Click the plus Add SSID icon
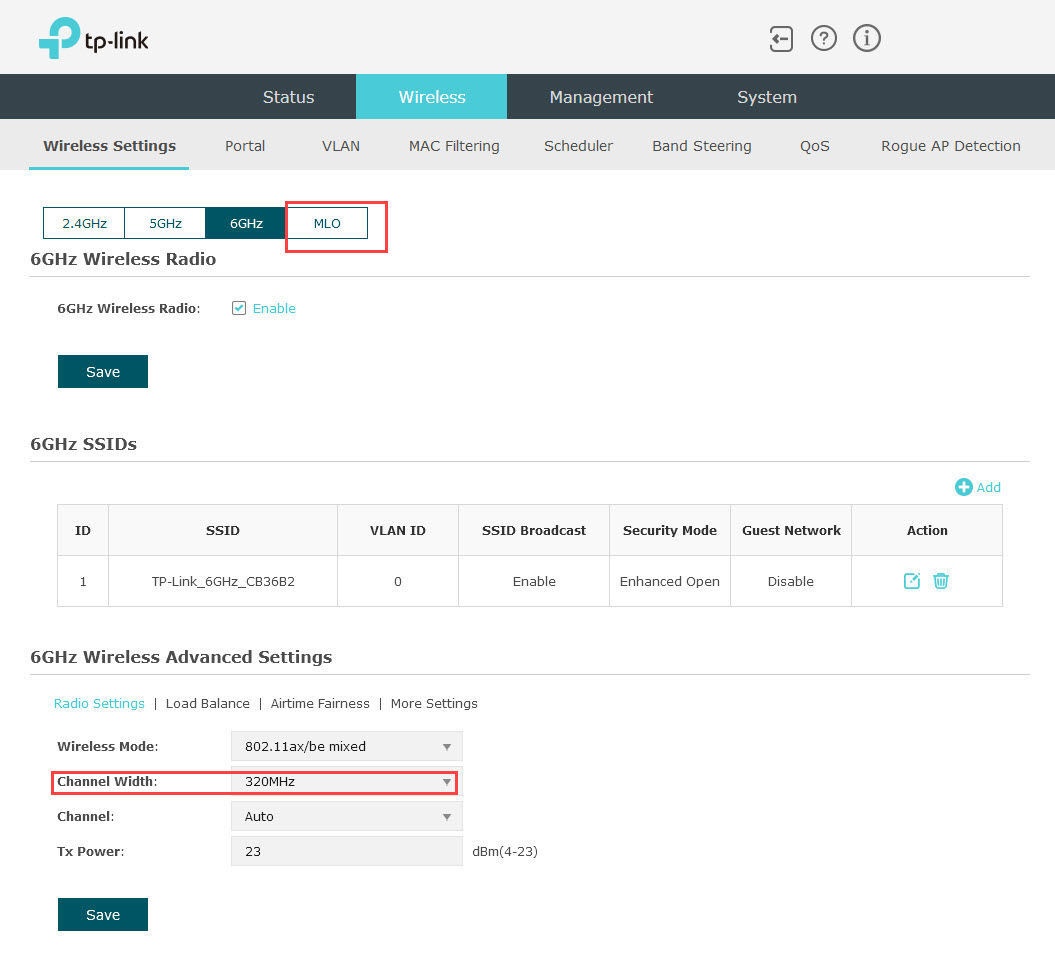The image size is (1055, 965). 964,487
